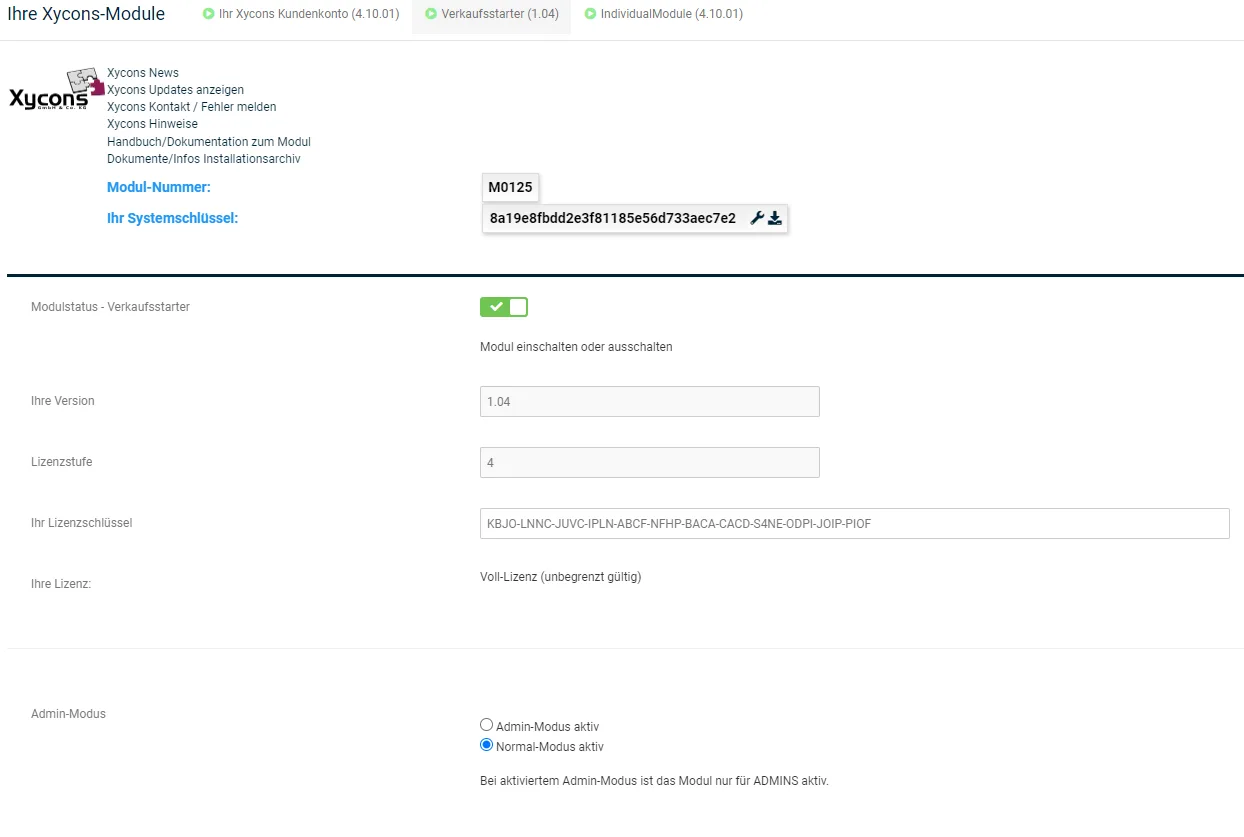Open the IndividualModule (4.10.01) tab

point(664,15)
